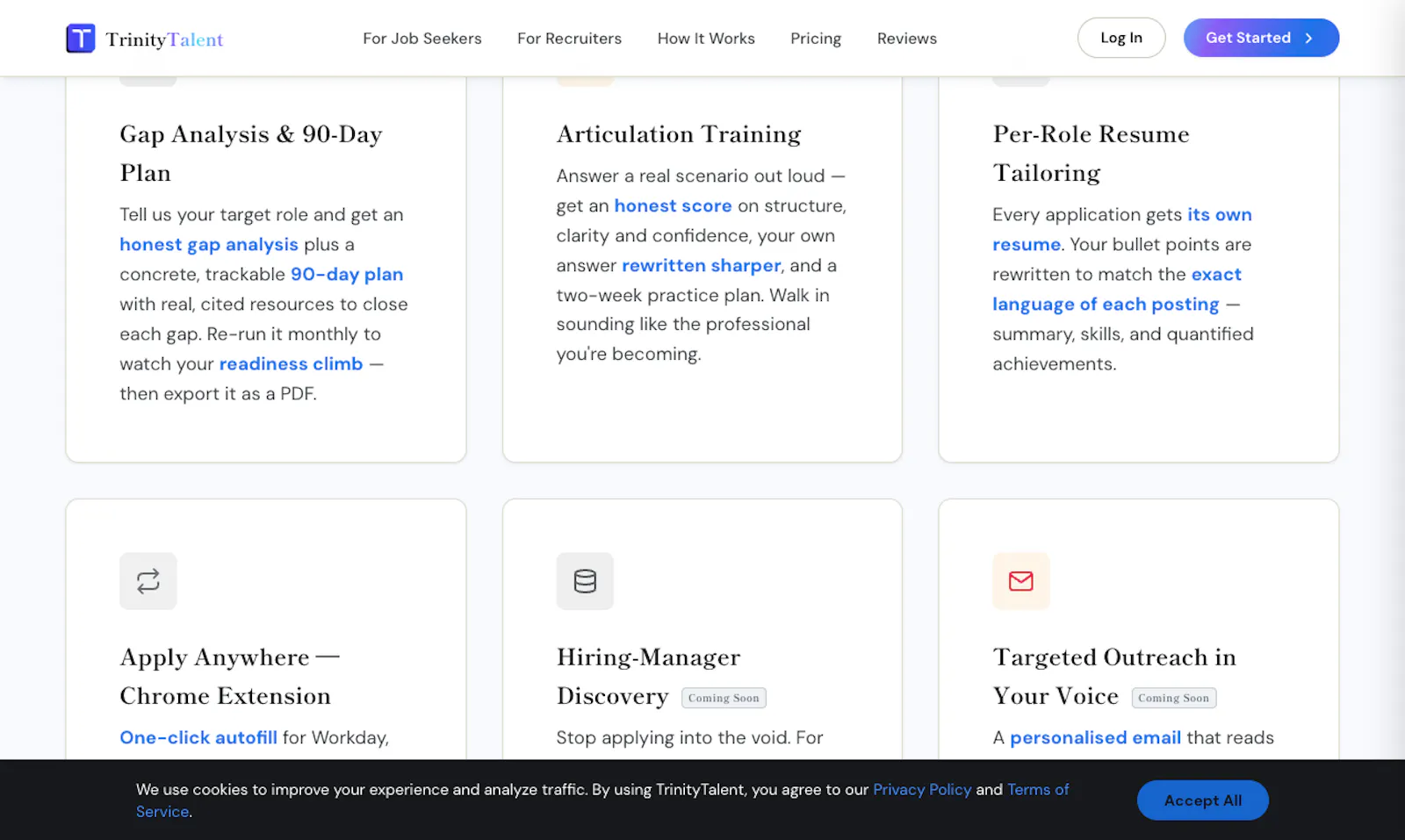Click the highlighted "honest score" text

[673, 206]
